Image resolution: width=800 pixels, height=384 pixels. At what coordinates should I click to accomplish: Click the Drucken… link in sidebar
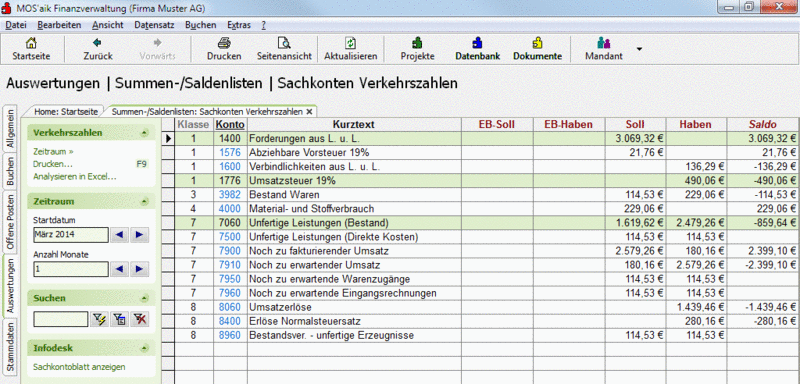pos(53,164)
